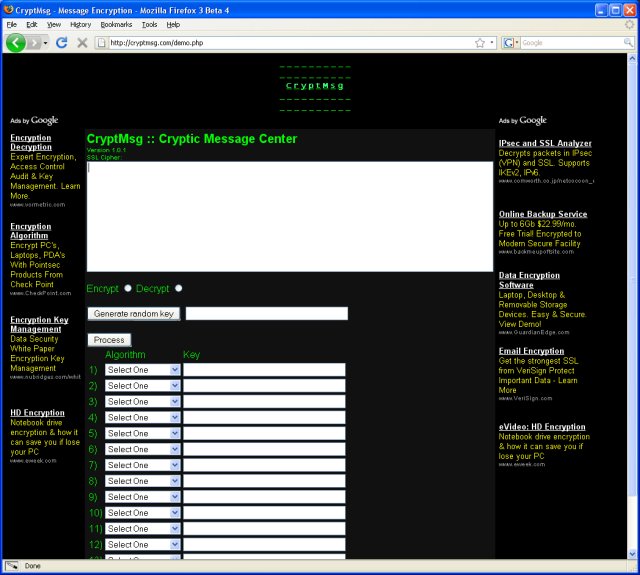Open the Algorithm dropdown in row 11
640x575 pixels.
[142, 529]
